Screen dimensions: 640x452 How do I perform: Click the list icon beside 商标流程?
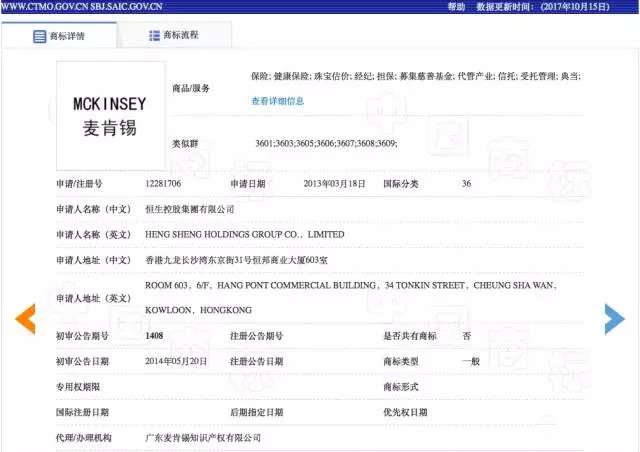[x=155, y=36]
